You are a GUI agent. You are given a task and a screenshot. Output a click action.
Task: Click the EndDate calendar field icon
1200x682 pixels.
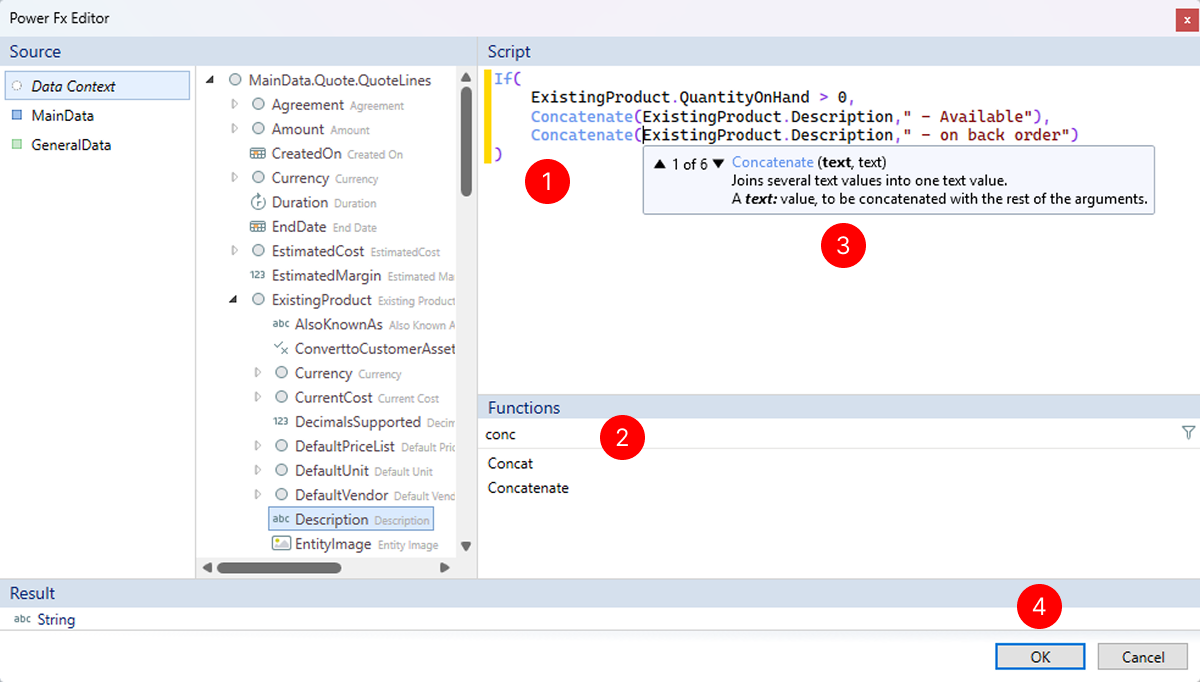[x=257, y=227]
